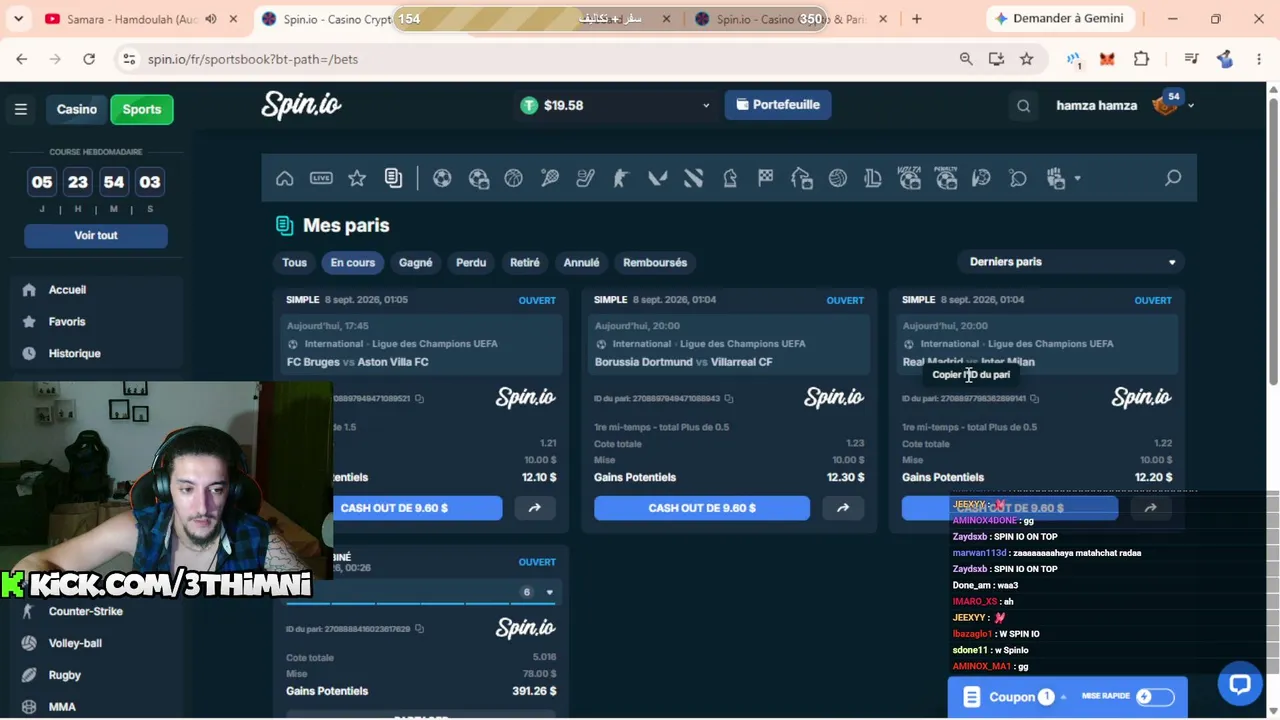Copy bet ID for Borussia Dortmund bet
The height and width of the screenshot is (720, 1280).
[x=728, y=399]
